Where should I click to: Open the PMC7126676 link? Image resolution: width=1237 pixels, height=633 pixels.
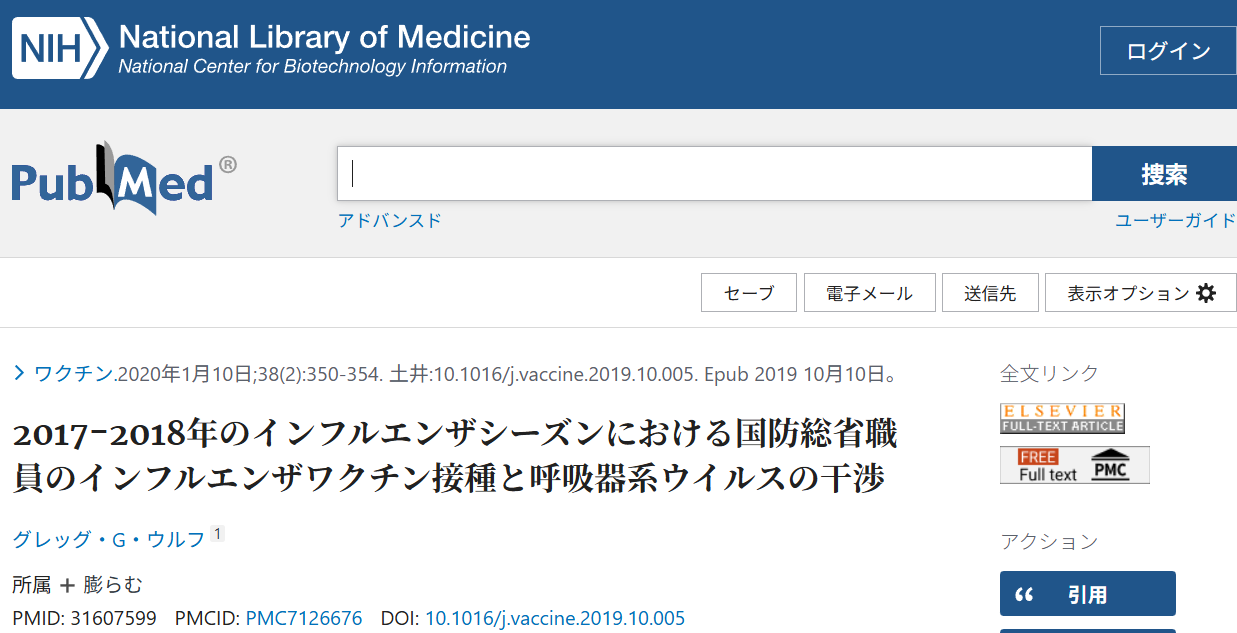304,618
